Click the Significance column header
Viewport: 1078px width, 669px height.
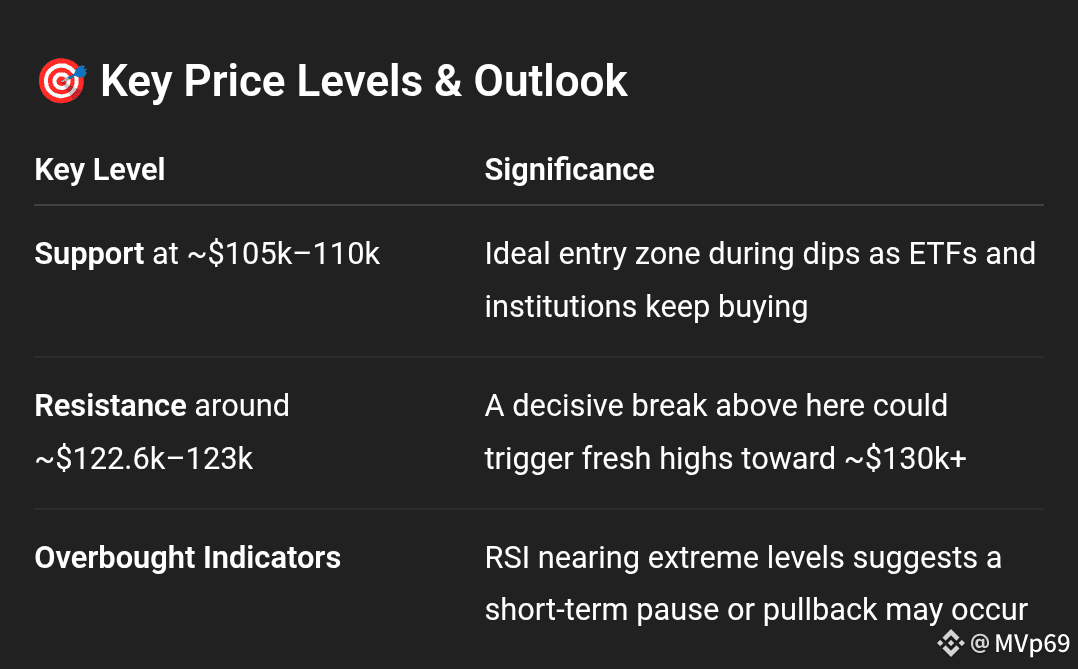[569, 170]
